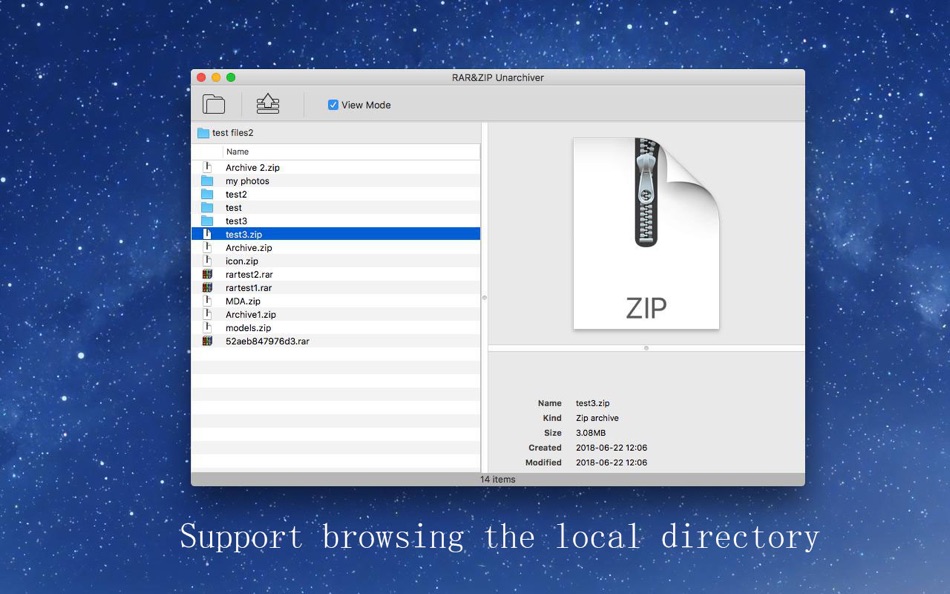This screenshot has height=594, width=950.
Task: Click the folder icon beside test
Action: 207,207
